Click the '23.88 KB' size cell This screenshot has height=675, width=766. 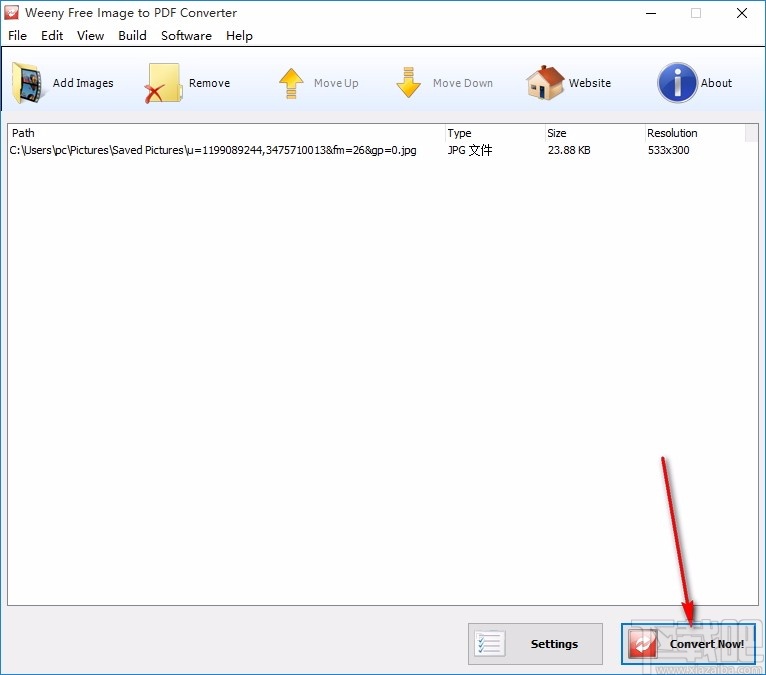pyautogui.click(x=569, y=150)
